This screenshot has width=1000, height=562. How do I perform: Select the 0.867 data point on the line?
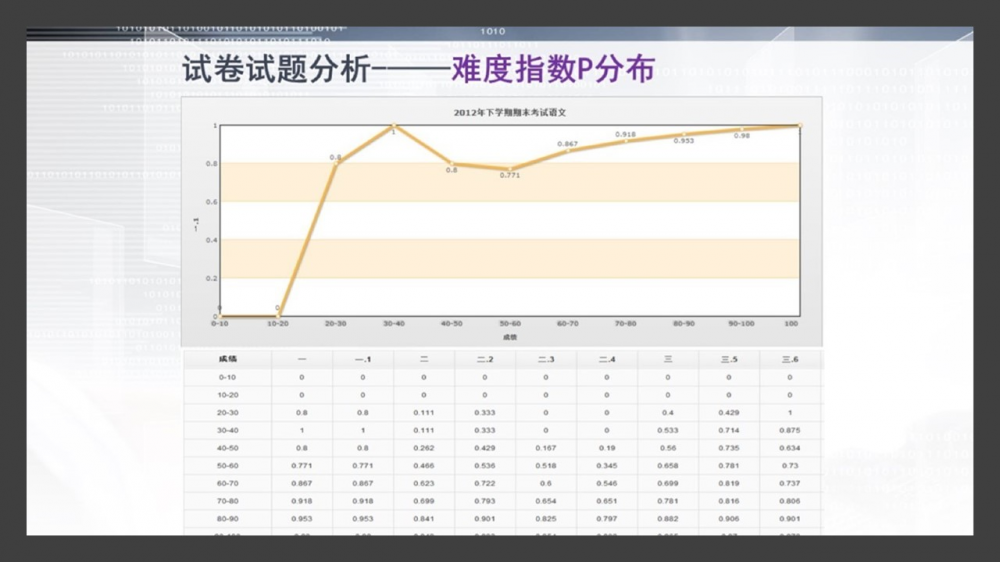click(568, 151)
